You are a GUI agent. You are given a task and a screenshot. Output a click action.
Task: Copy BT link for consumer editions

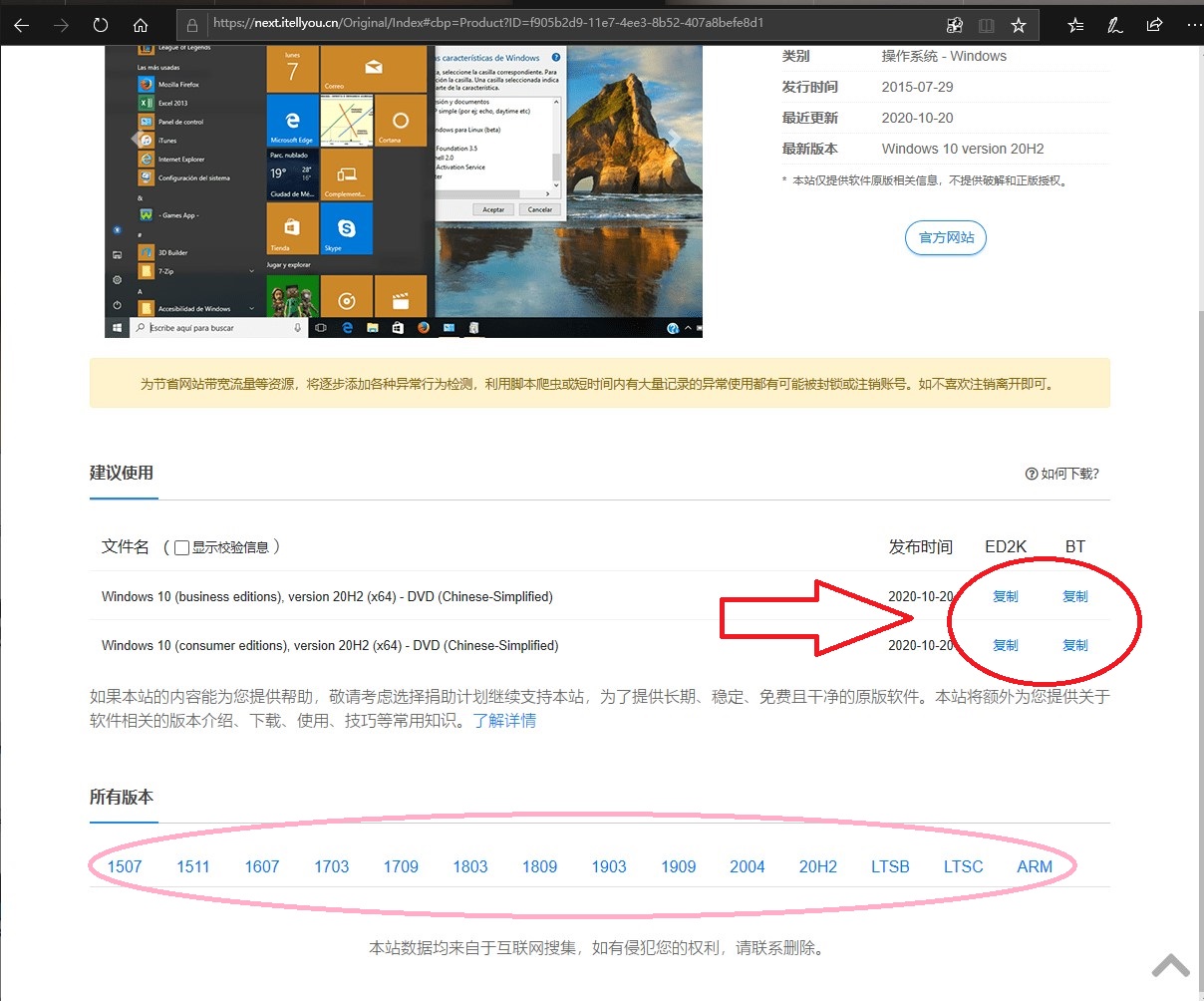pyautogui.click(x=1075, y=645)
